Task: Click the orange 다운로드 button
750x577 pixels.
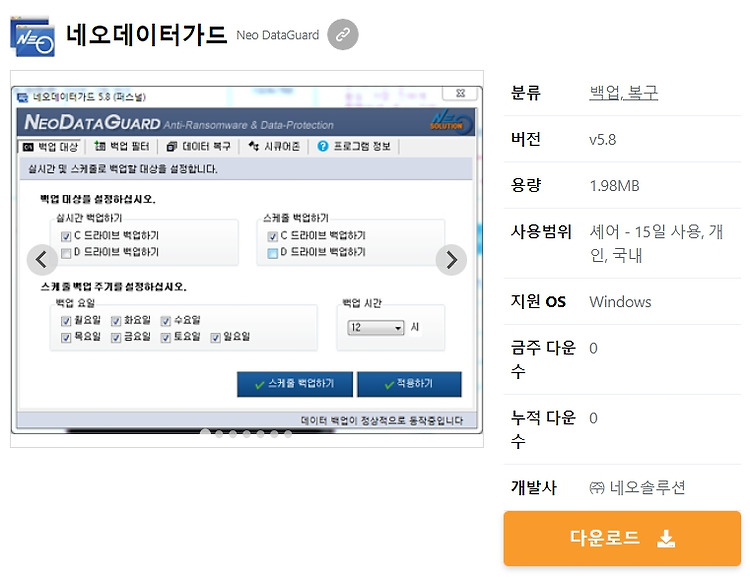Action: (622, 538)
